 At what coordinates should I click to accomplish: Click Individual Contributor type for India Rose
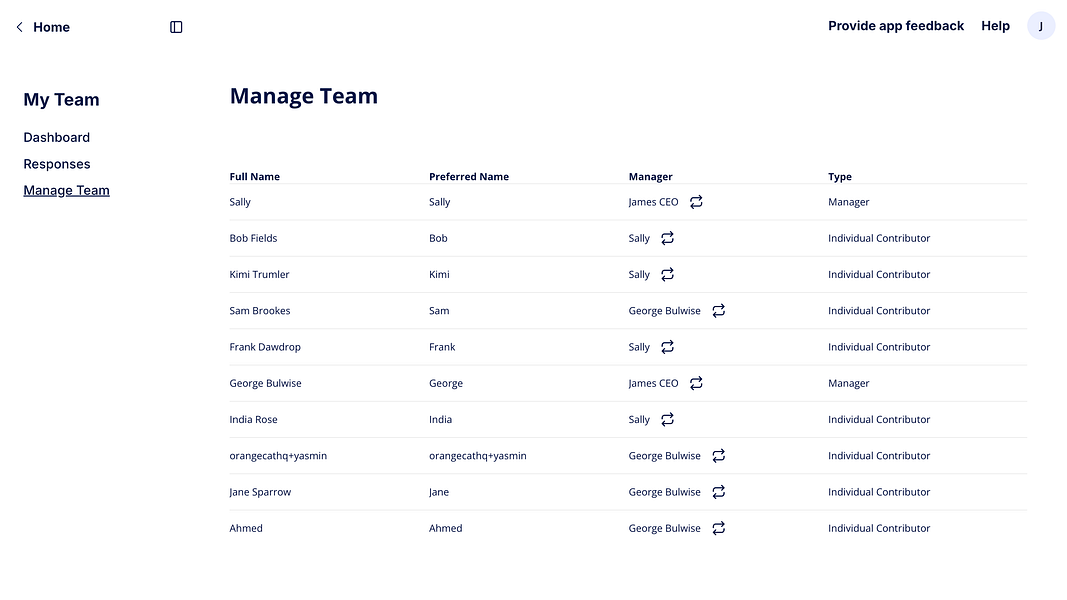pyautogui.click(x=879, y=420)
